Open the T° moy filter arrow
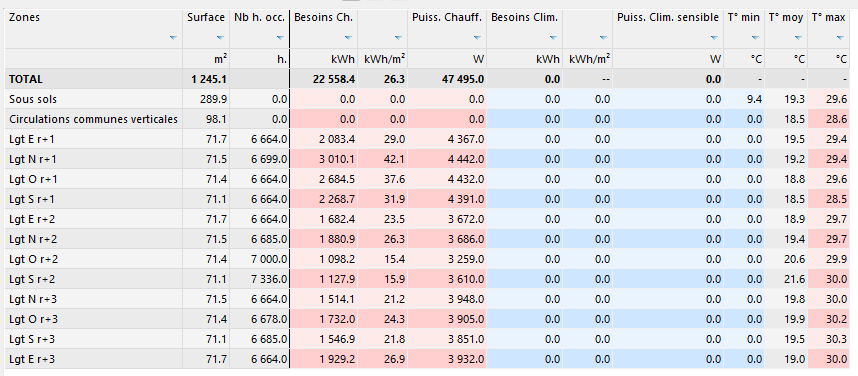This screenshot has height=376, width=858. [x=798, y=38]
